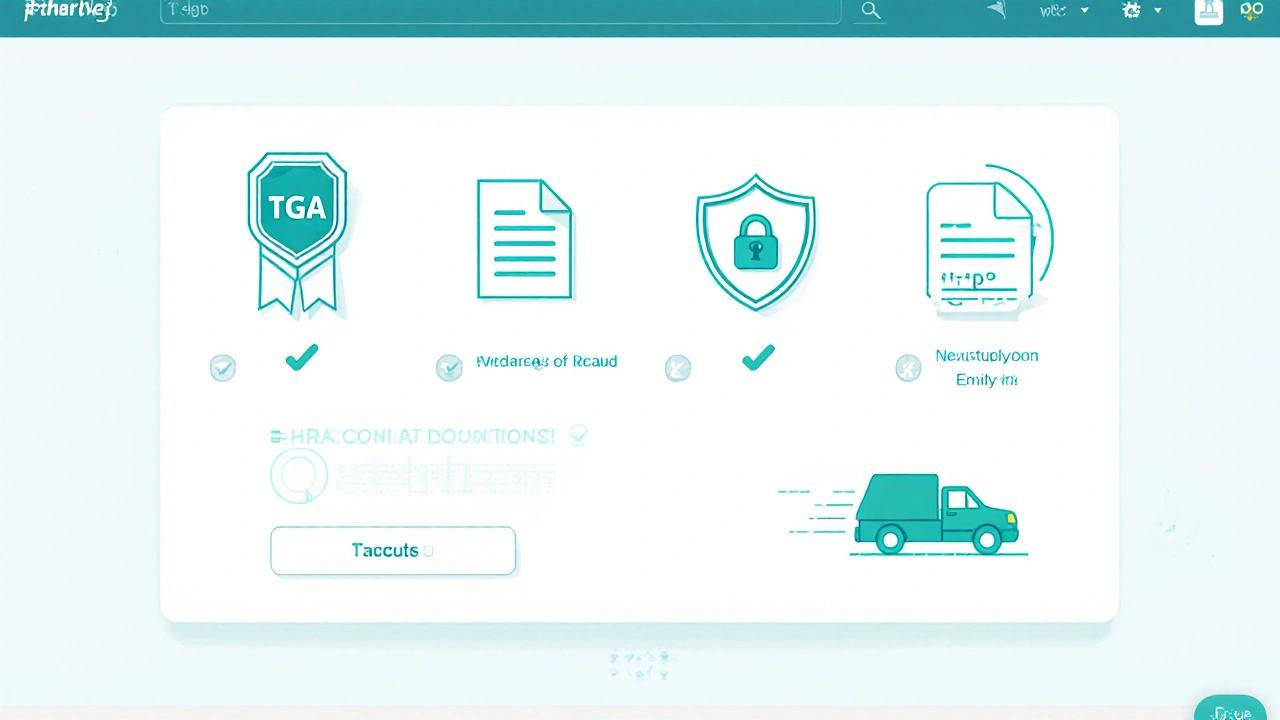Expand the dropdown arrow beside header text
This screenshot has height=720, width=1280.
coord(1084,11)
